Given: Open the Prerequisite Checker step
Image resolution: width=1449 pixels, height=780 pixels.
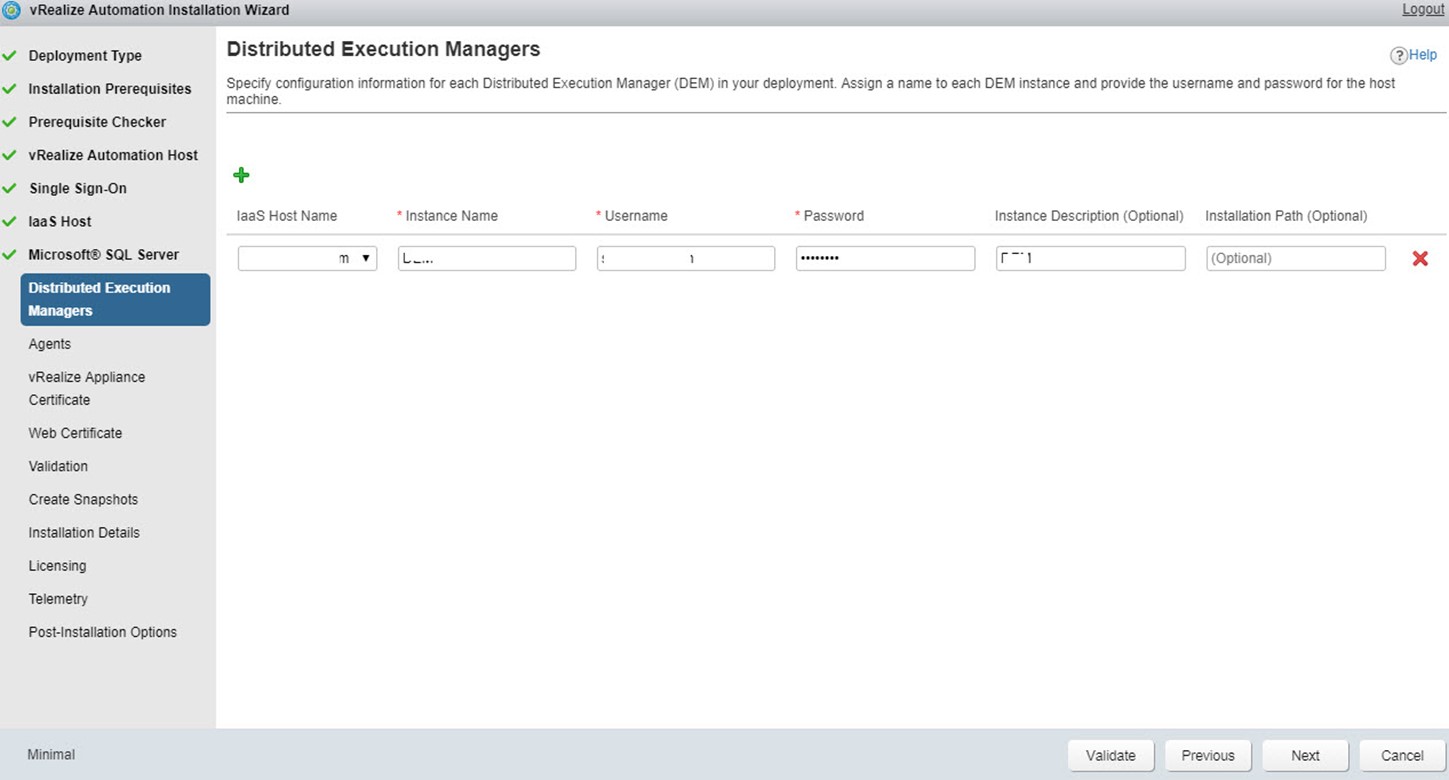Looking at the screenshot, I should (x=97, y=122).
